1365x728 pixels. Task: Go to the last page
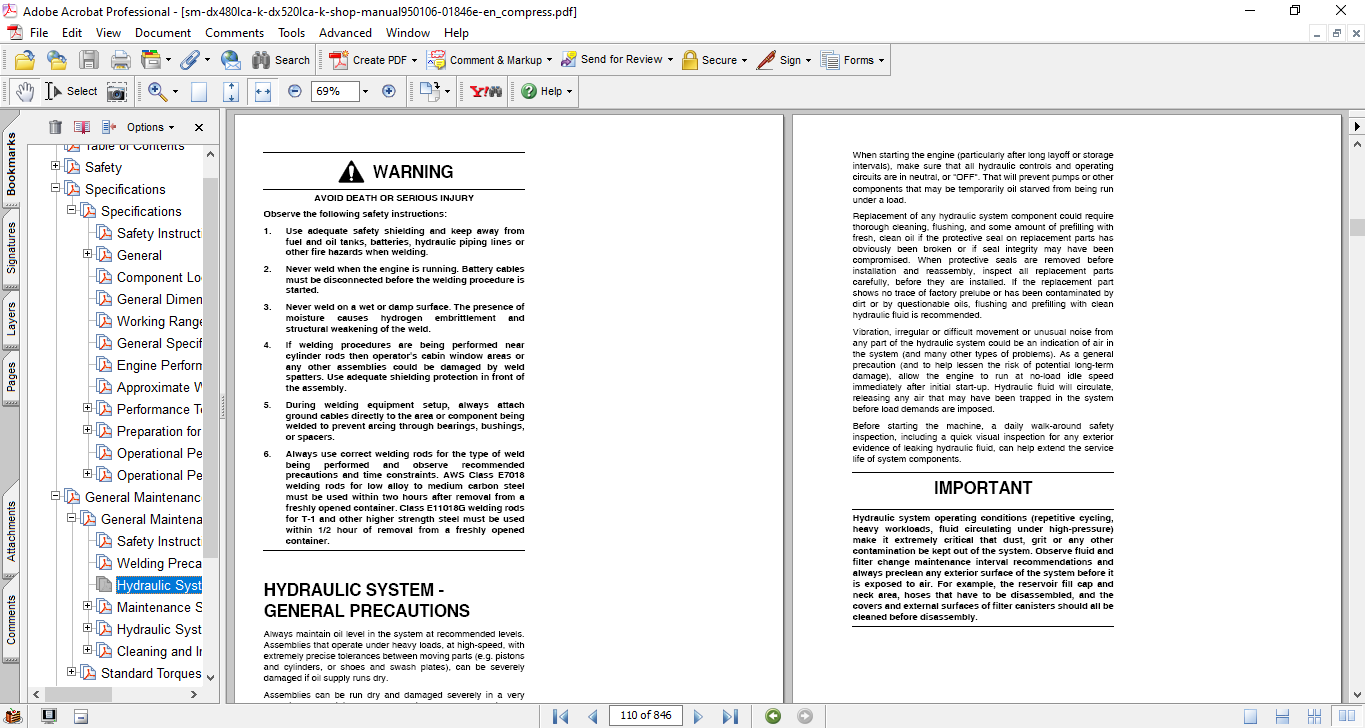pos(730,716)
